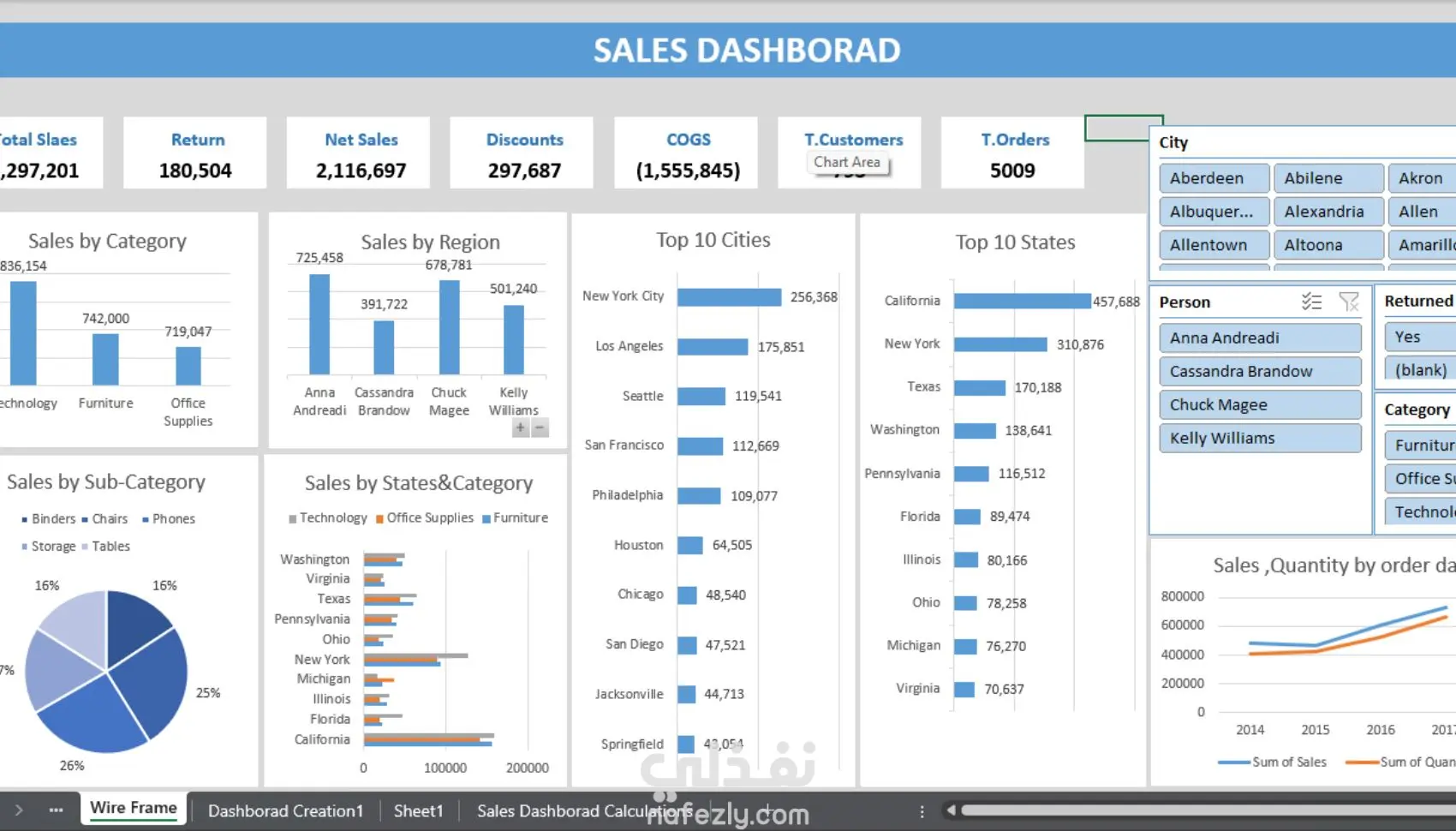Click the New York City bar in Top 10 Cities
This screenshot has width=1456, height=831.
click(x=730, y=297)
